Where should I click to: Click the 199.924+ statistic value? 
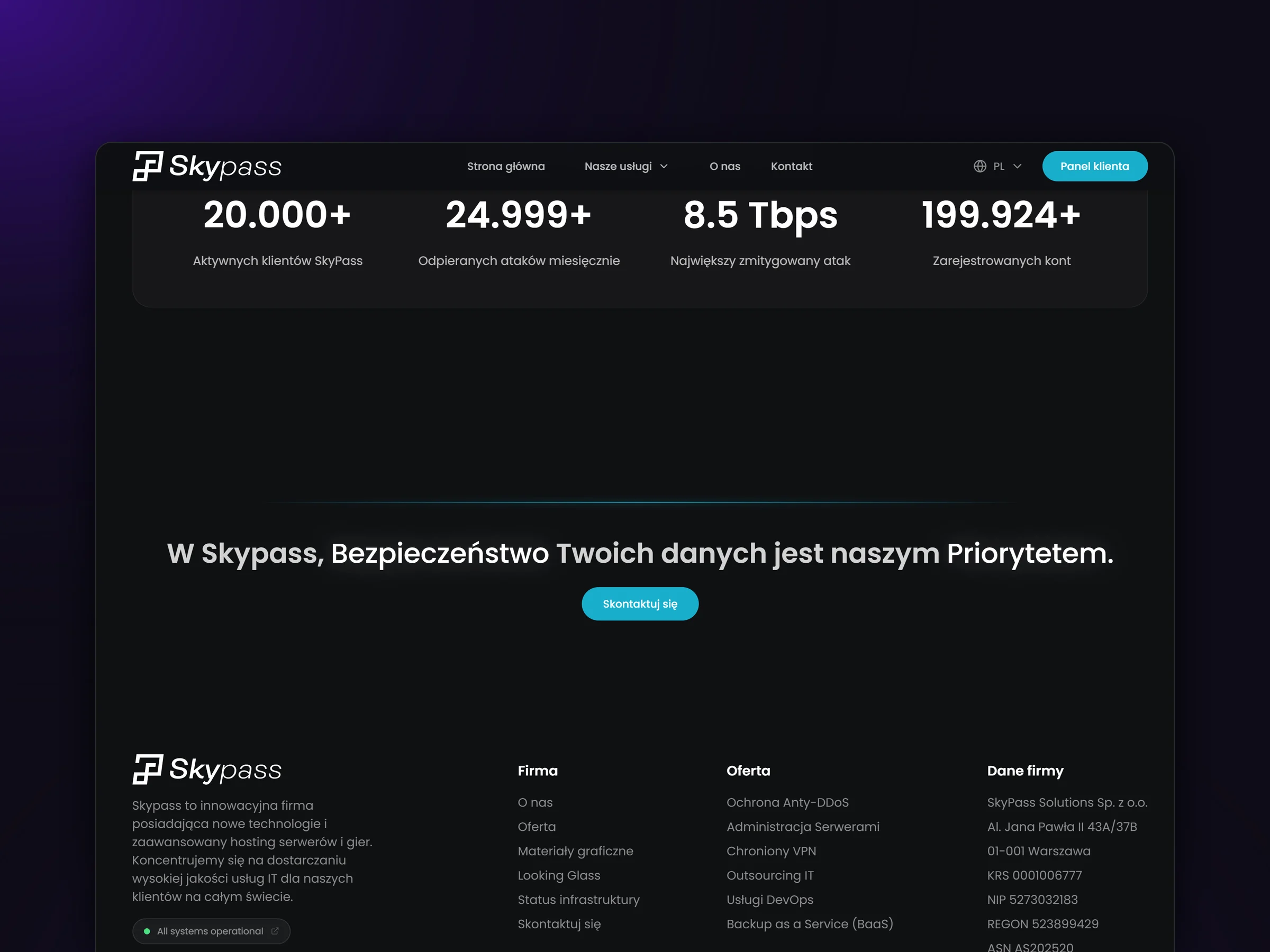click(1001, 215)
